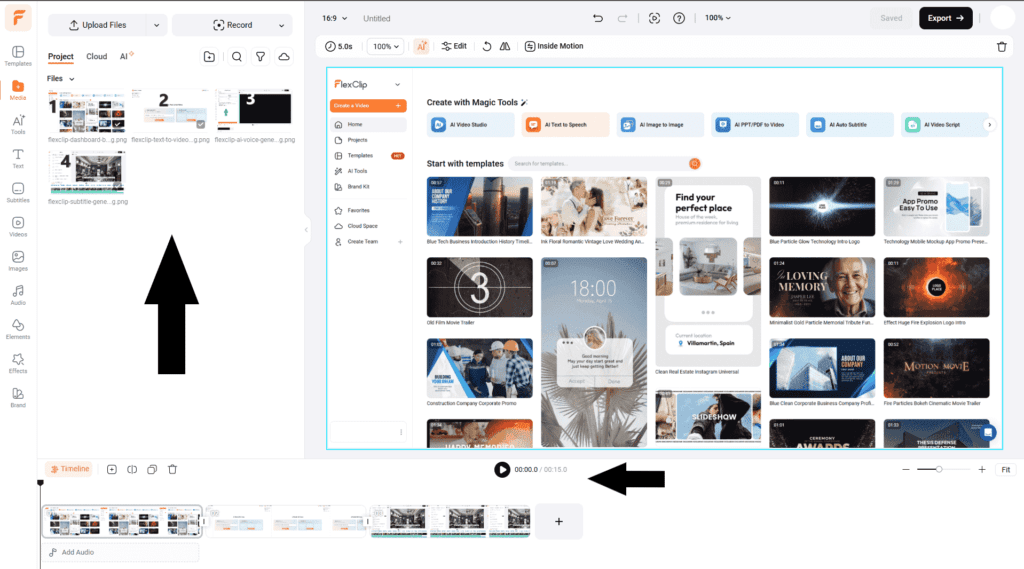Open the Record dropdown arrow
Viewport: 1024px width, 569px height.
pyautogui.click(x=281, y=25)
